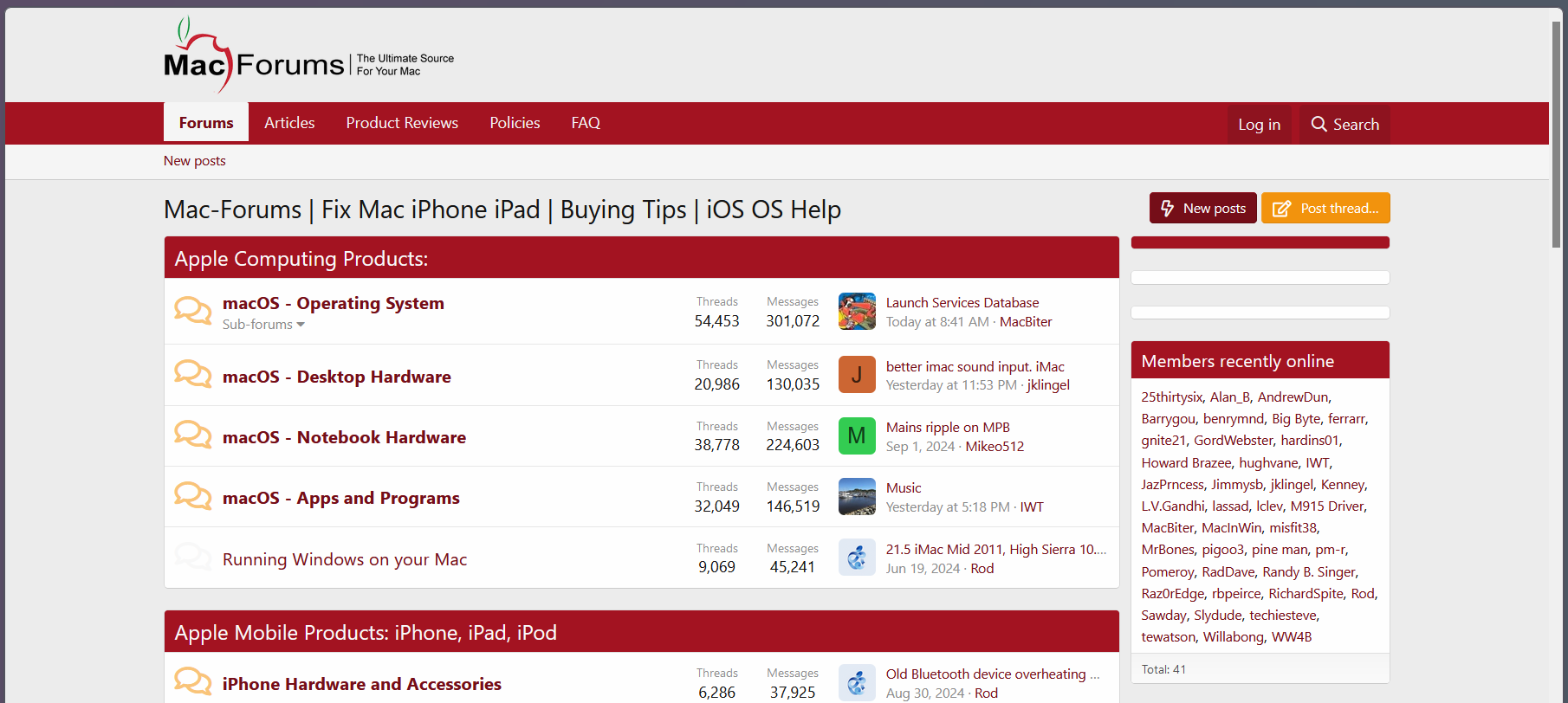Image resolution: width=1568 pixels, height=703 pixels.
Task: Click chat bubble icon beside macOS - Desktop Hardware
Action: (192, 375)
